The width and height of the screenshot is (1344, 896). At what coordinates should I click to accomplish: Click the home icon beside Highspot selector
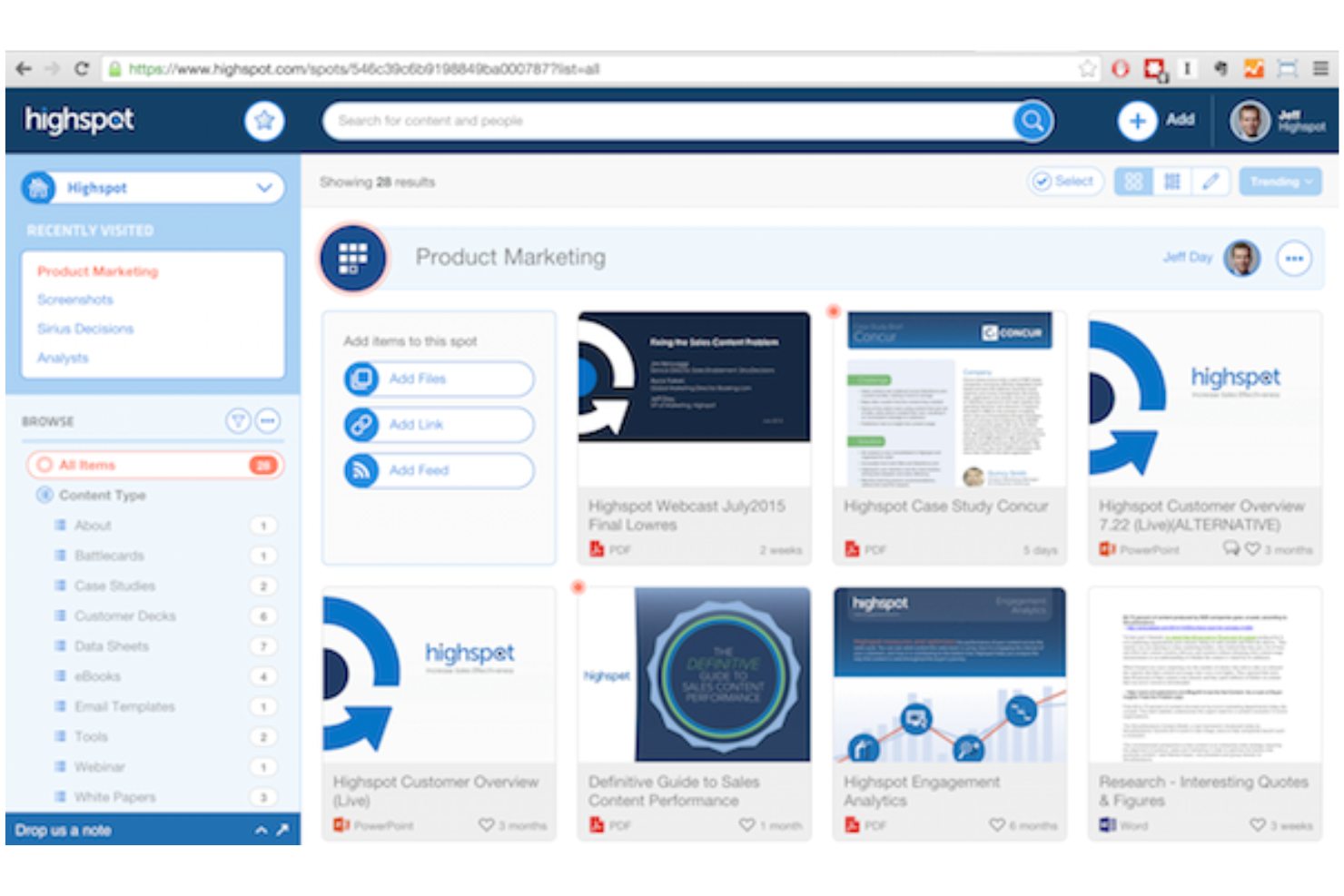coord(38,188)
